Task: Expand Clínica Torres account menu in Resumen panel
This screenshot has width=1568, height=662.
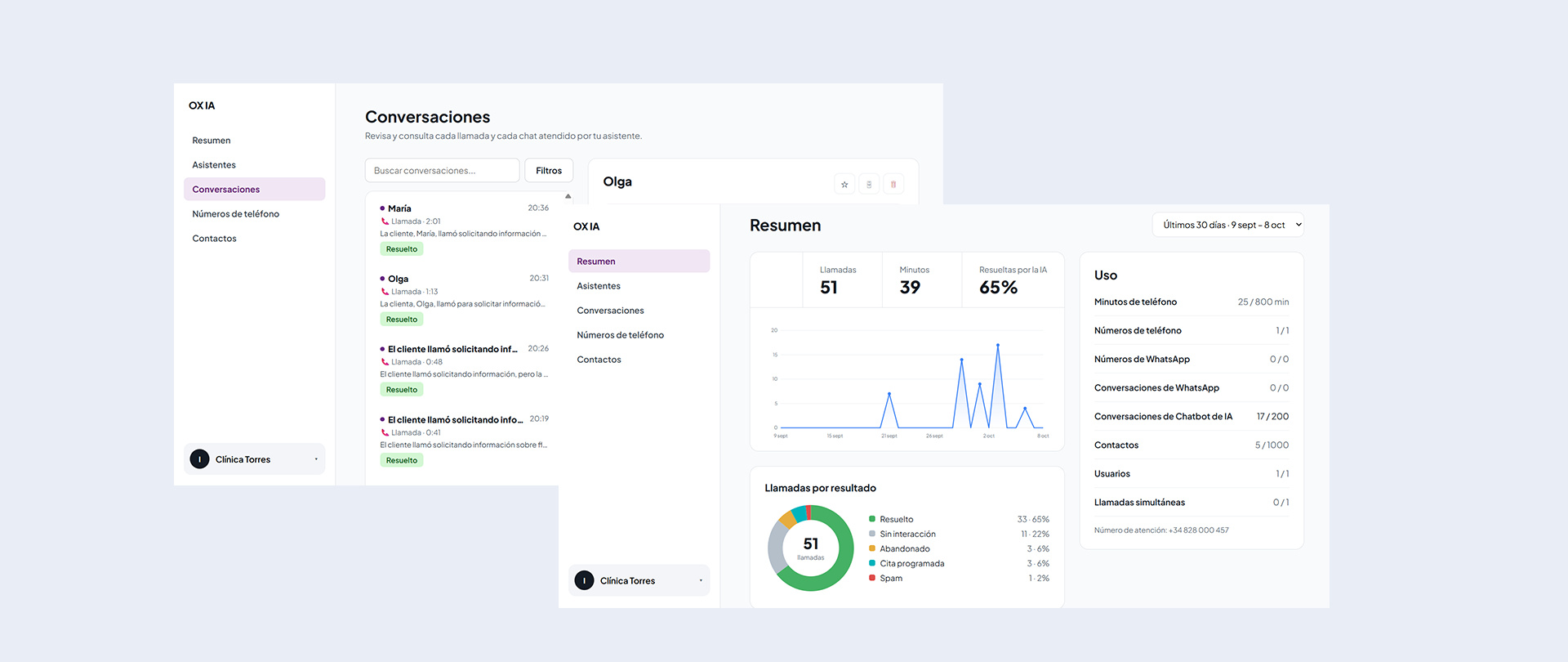Action: click(x=701, y=580)
